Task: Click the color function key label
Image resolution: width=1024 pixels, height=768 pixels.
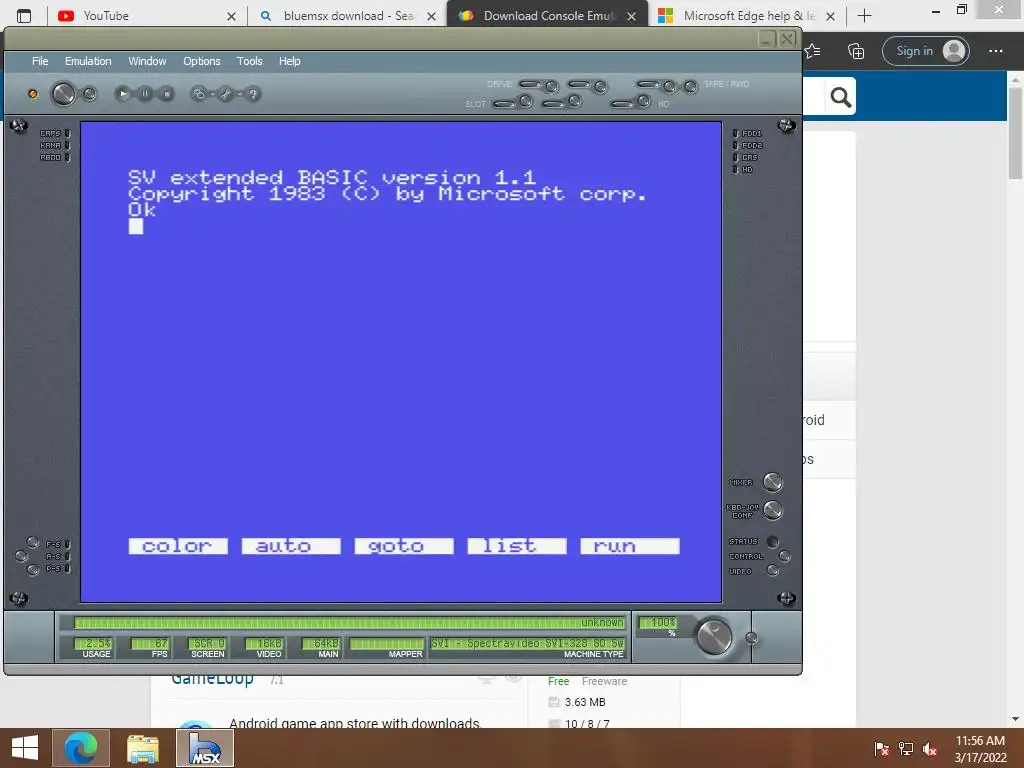Action: pos(178,546)
